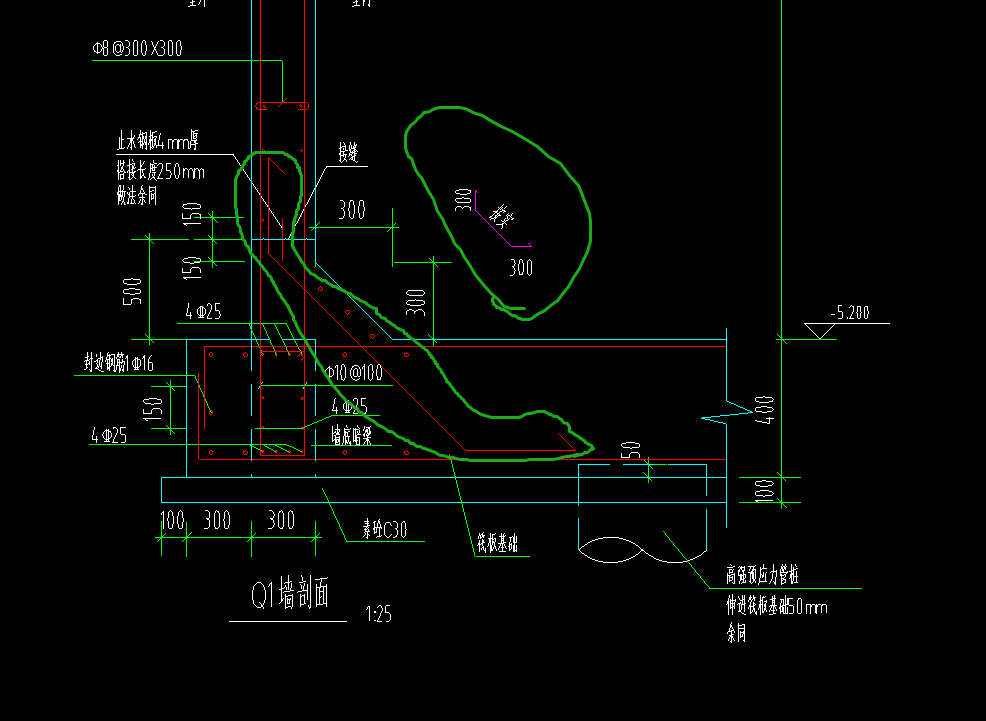This screenshot has width=986, height=721.
Task: Click the 伸进筏板基础50mm text
Action: point(777,606)
